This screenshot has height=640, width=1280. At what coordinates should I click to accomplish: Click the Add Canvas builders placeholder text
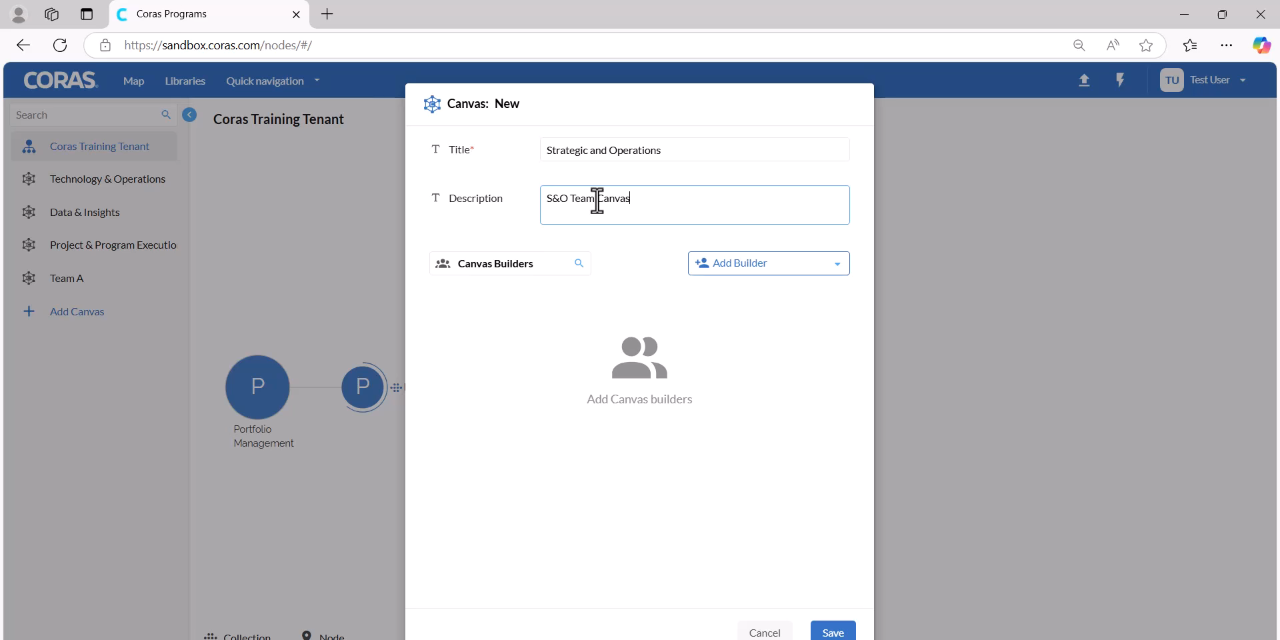tap(639, 399)
